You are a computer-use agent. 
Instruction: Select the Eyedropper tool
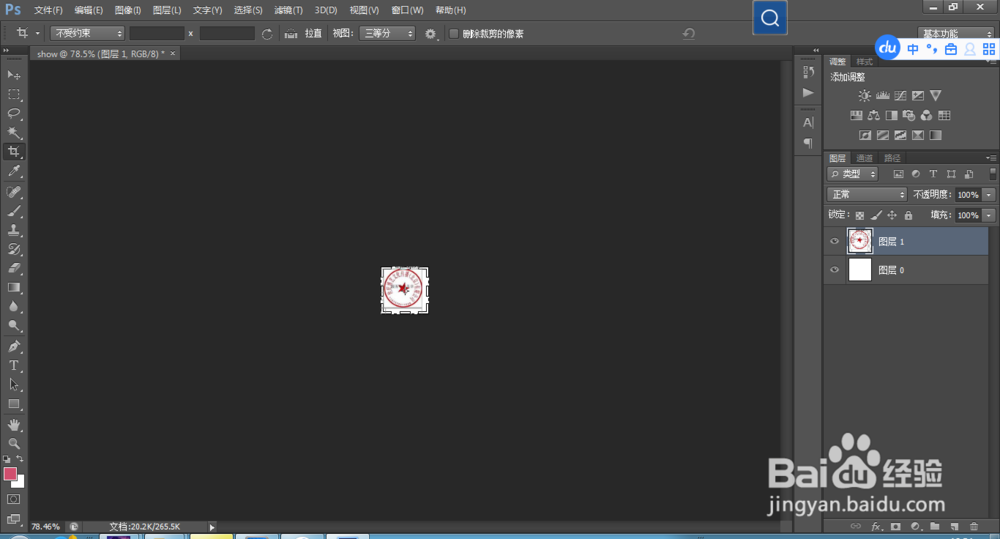click(x=13, y=171)
